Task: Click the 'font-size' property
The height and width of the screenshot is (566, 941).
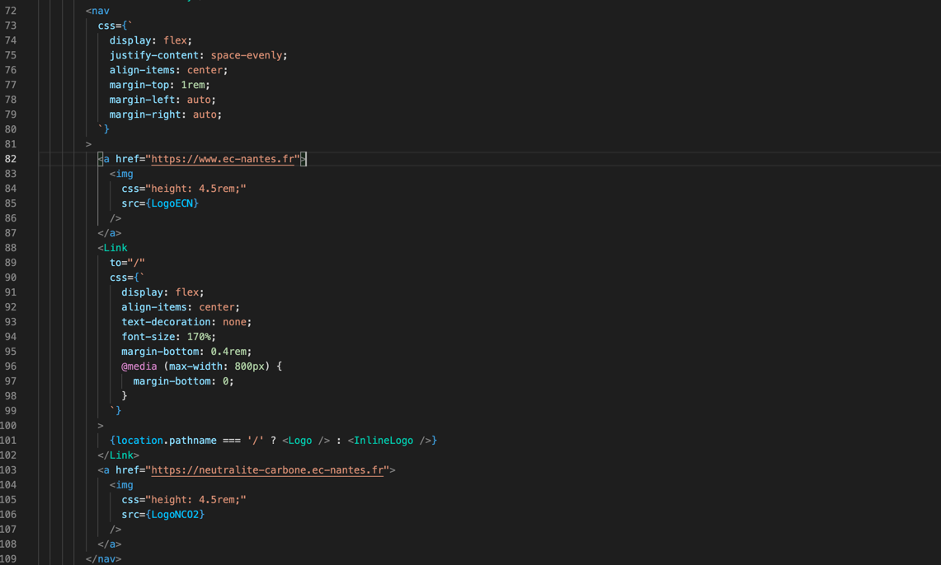Action: pos(148,337)
